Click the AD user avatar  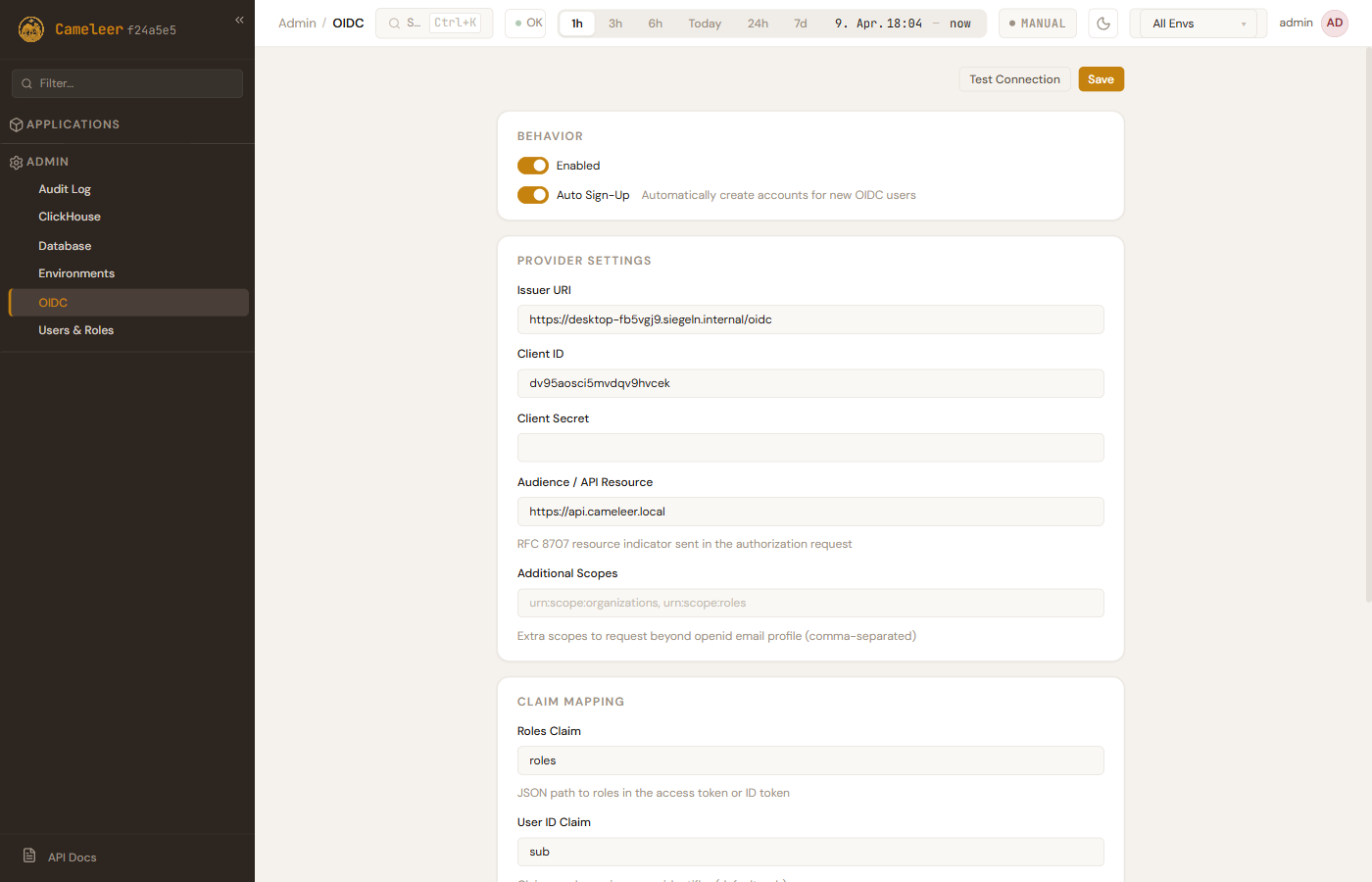tap(1334, 24)
